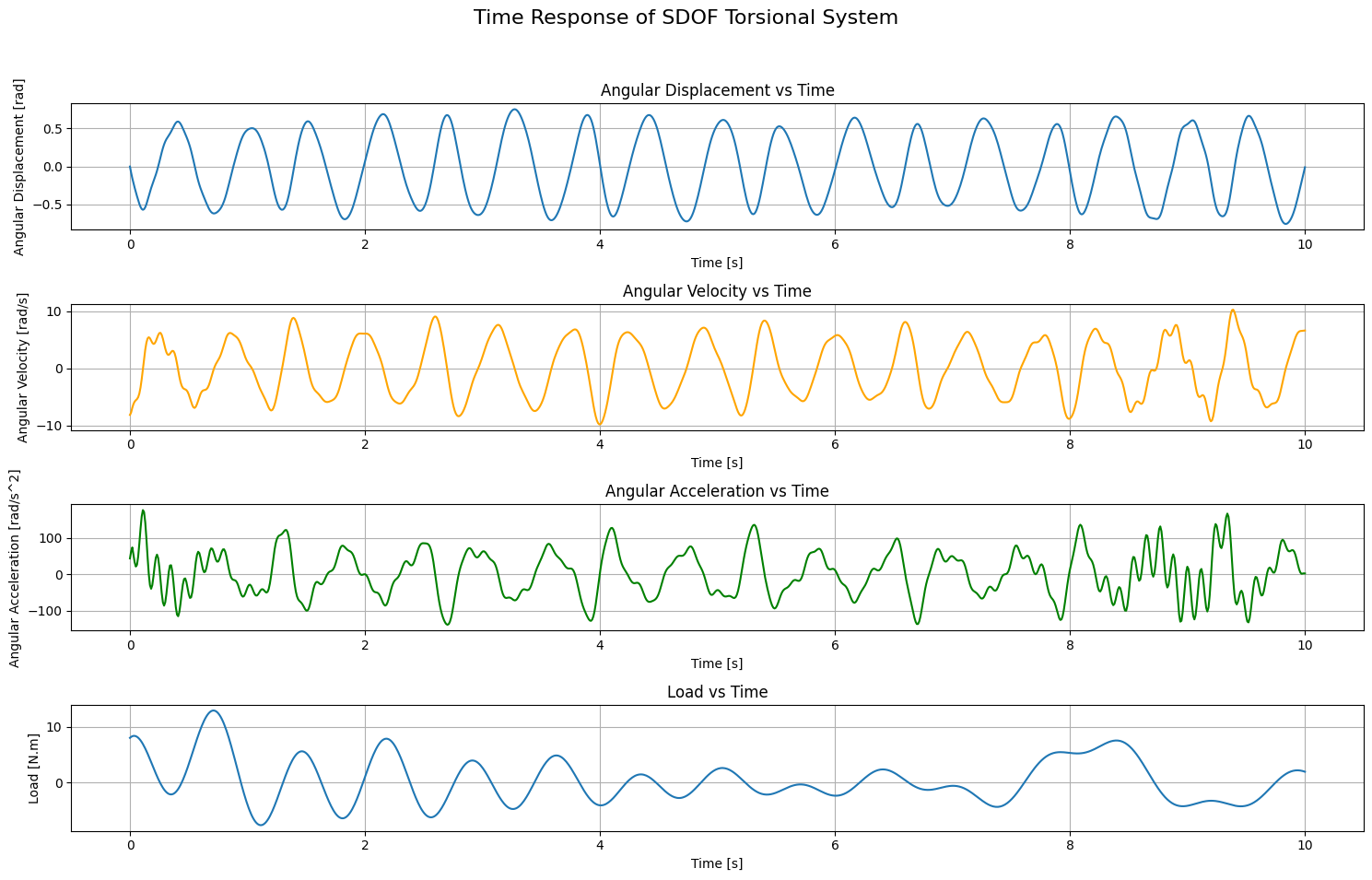Click the '0.0' y-tick on displacement plot
1372x880 pixels.
[x=53, y=167]
